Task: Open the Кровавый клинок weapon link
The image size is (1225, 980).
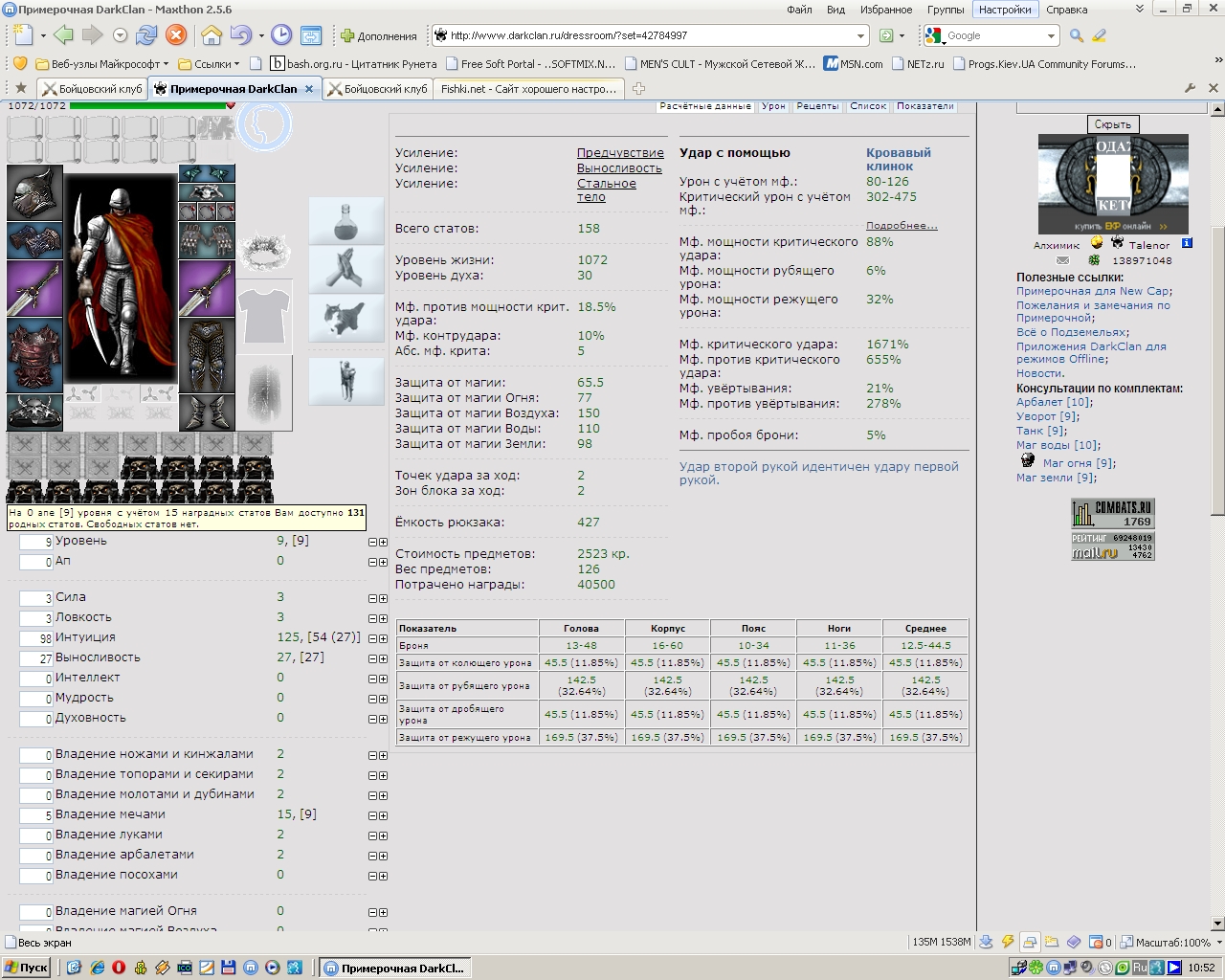Action: click(899, 159)
